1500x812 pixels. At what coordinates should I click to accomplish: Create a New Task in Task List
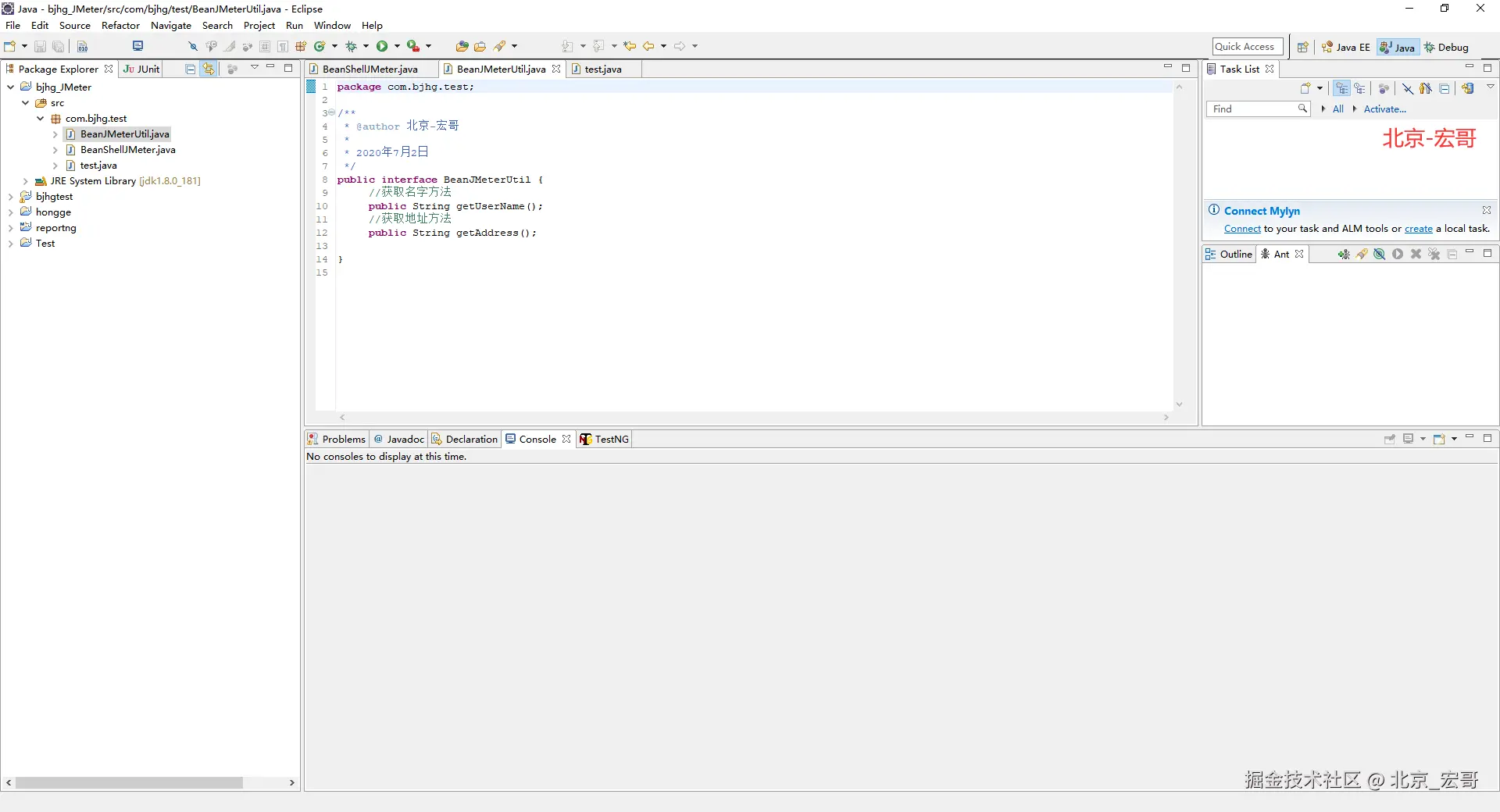pyautogui.click(x=1305, y=88)
